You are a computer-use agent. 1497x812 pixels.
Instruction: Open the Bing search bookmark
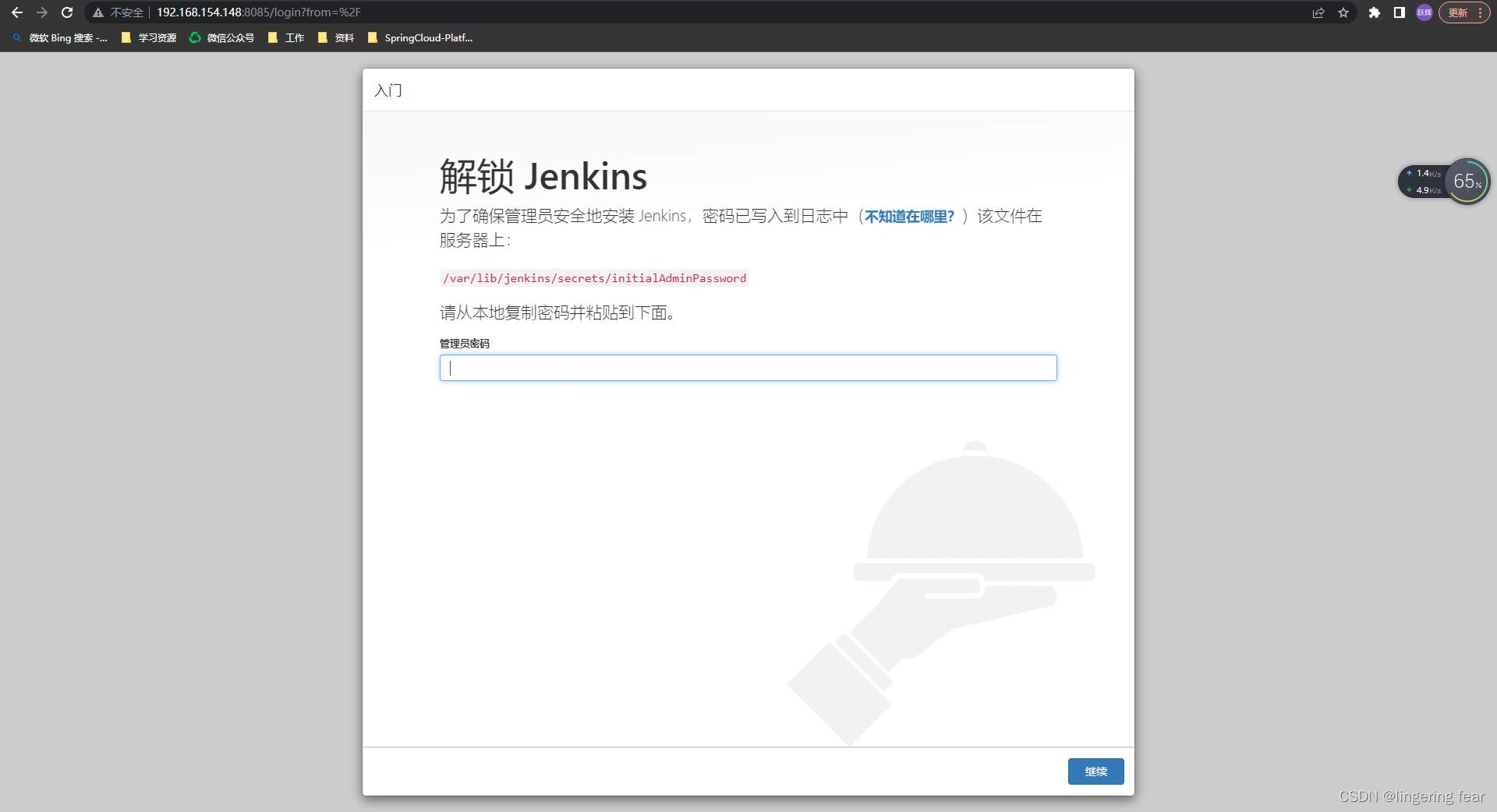60,37
